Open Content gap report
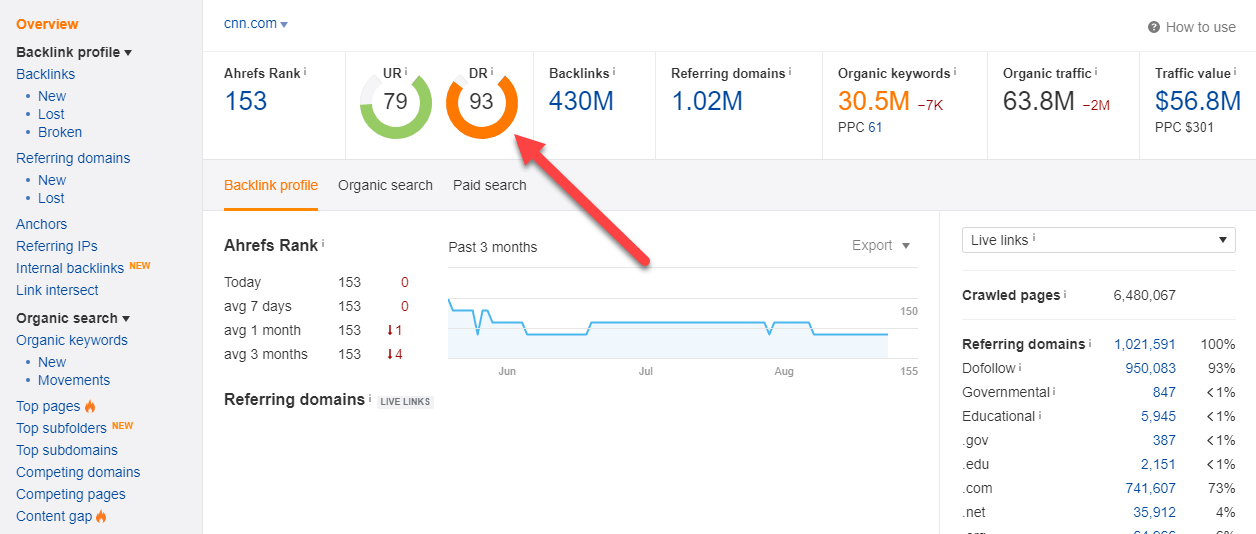This screenshot has width=1256, height=534. pos(54,516)
